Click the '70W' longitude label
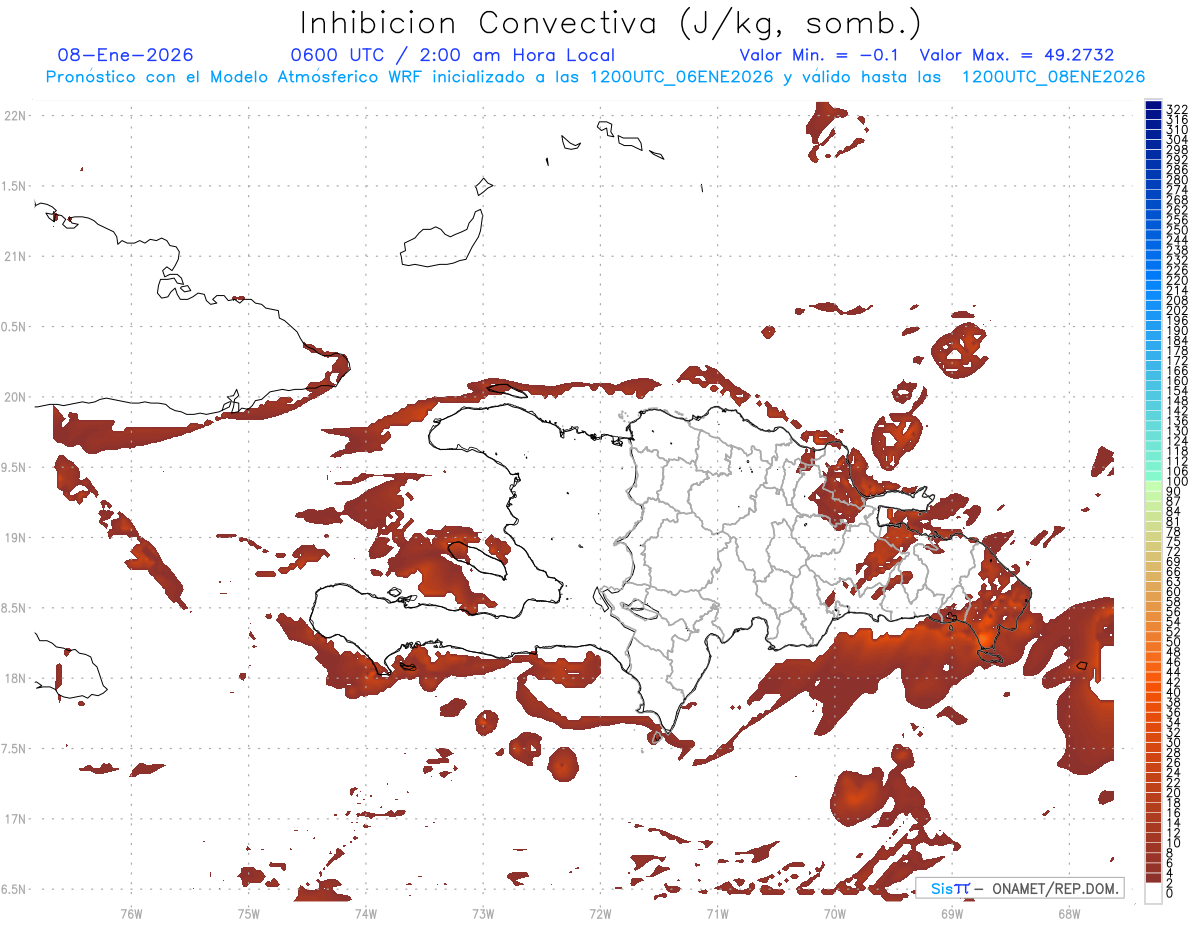The height and width of the screenshot is (927, 1200). coord(834,912)
